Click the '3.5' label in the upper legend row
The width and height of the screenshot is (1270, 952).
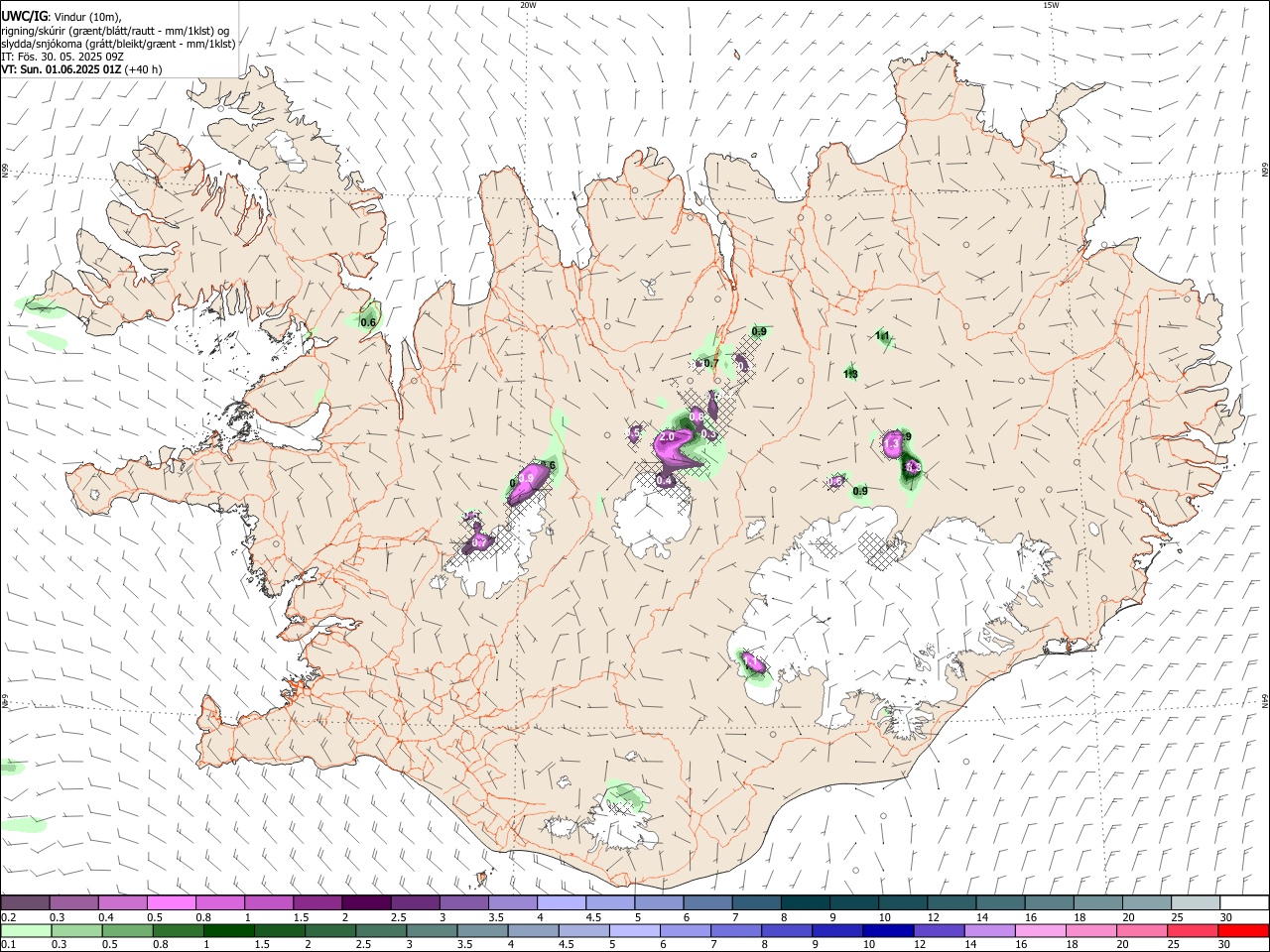(496, 917)
